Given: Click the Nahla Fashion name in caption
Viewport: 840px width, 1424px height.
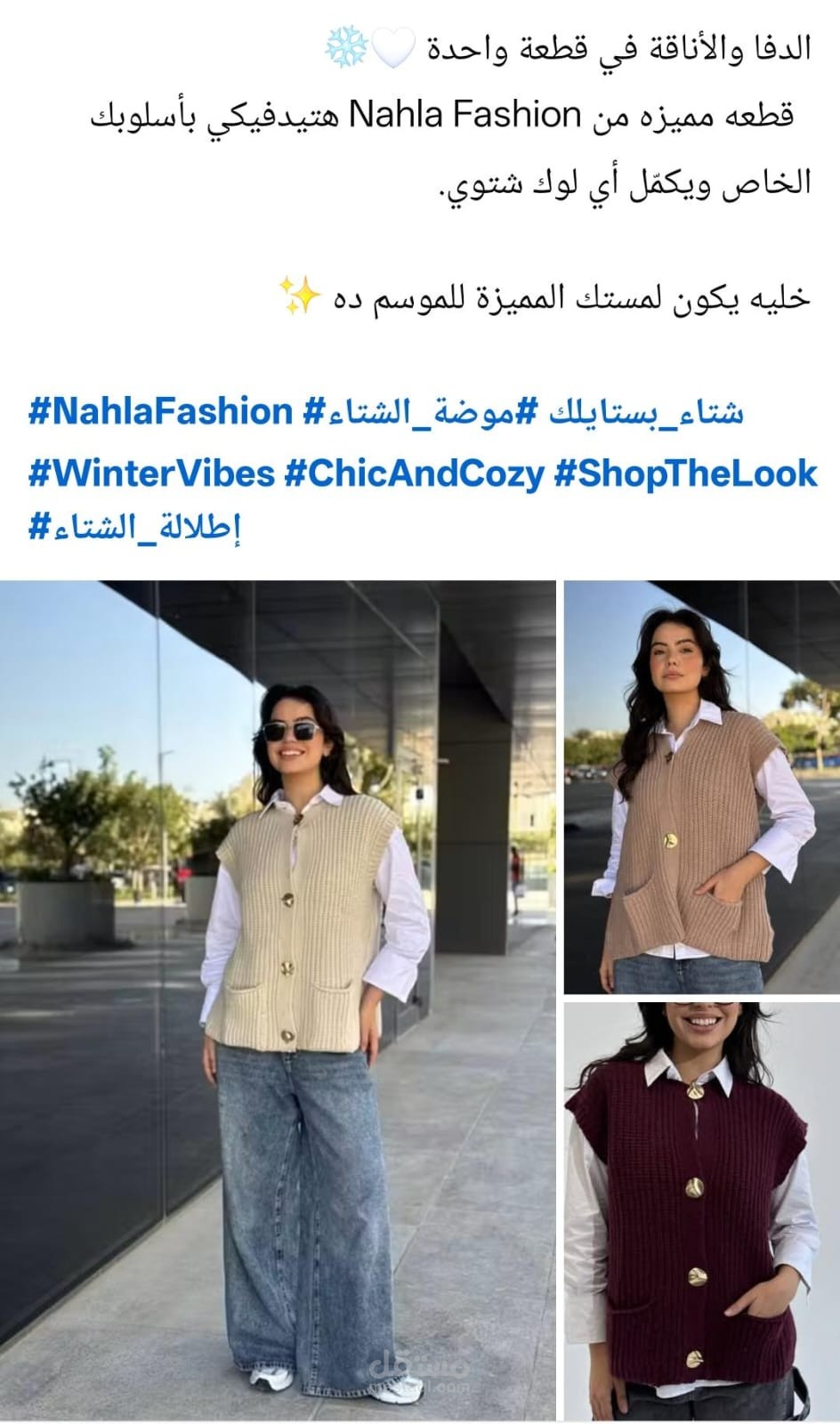Looking at the screenshot, I should (465, 114).
